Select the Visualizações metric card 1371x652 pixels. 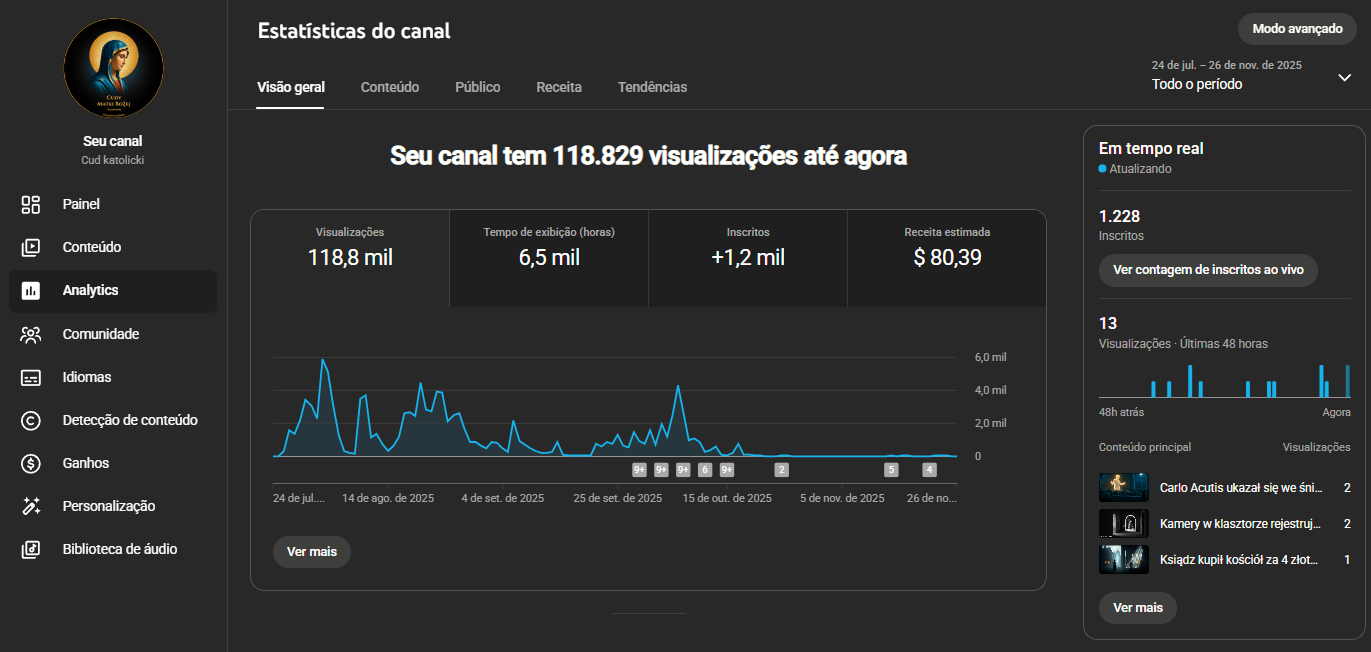pyautogui.click(x=350, y=258)
